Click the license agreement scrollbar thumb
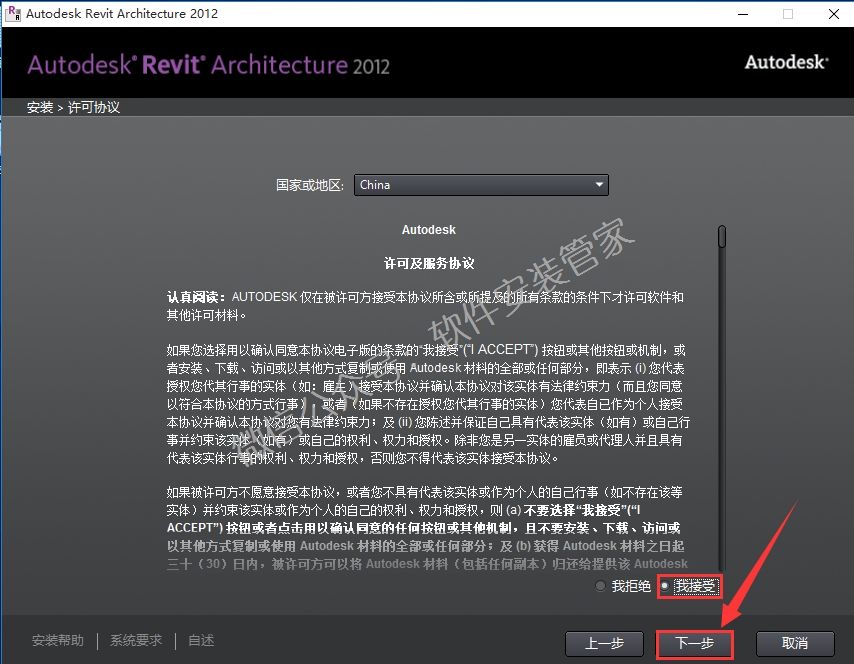The width and height of the screenshot is (854, 664). [721, 236]
